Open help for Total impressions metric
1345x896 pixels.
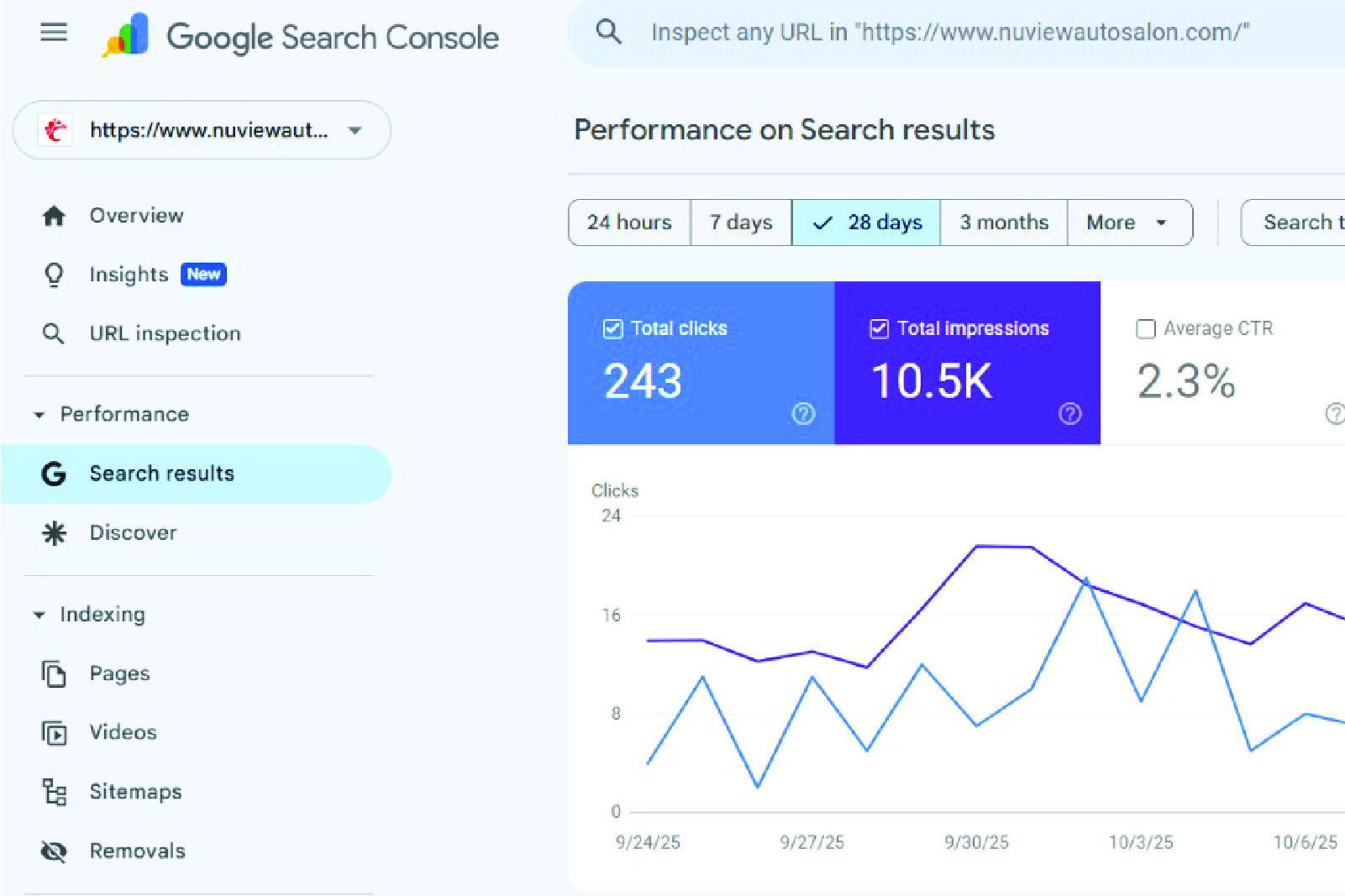coord(1069,413)
